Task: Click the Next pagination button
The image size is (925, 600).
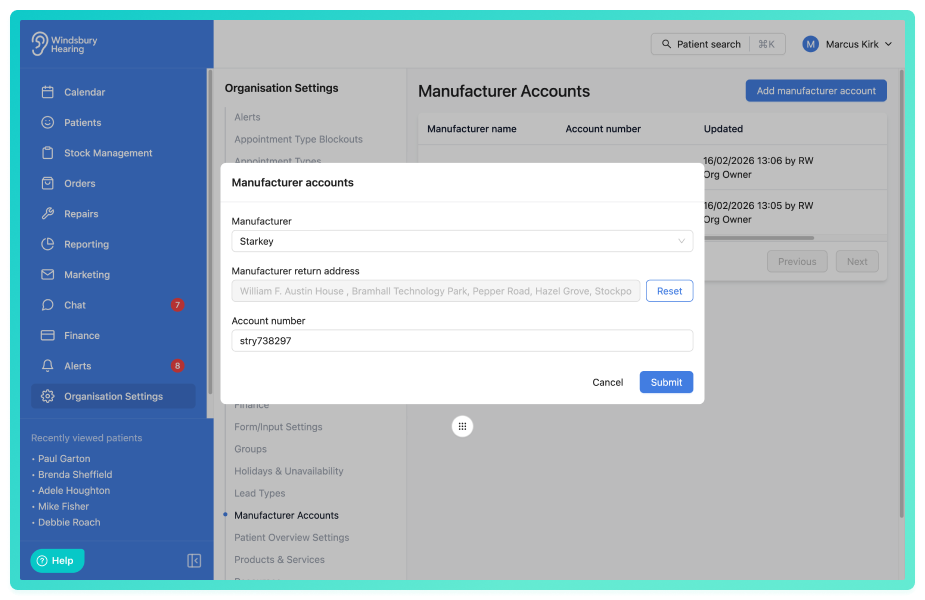Action: (857, 261)
